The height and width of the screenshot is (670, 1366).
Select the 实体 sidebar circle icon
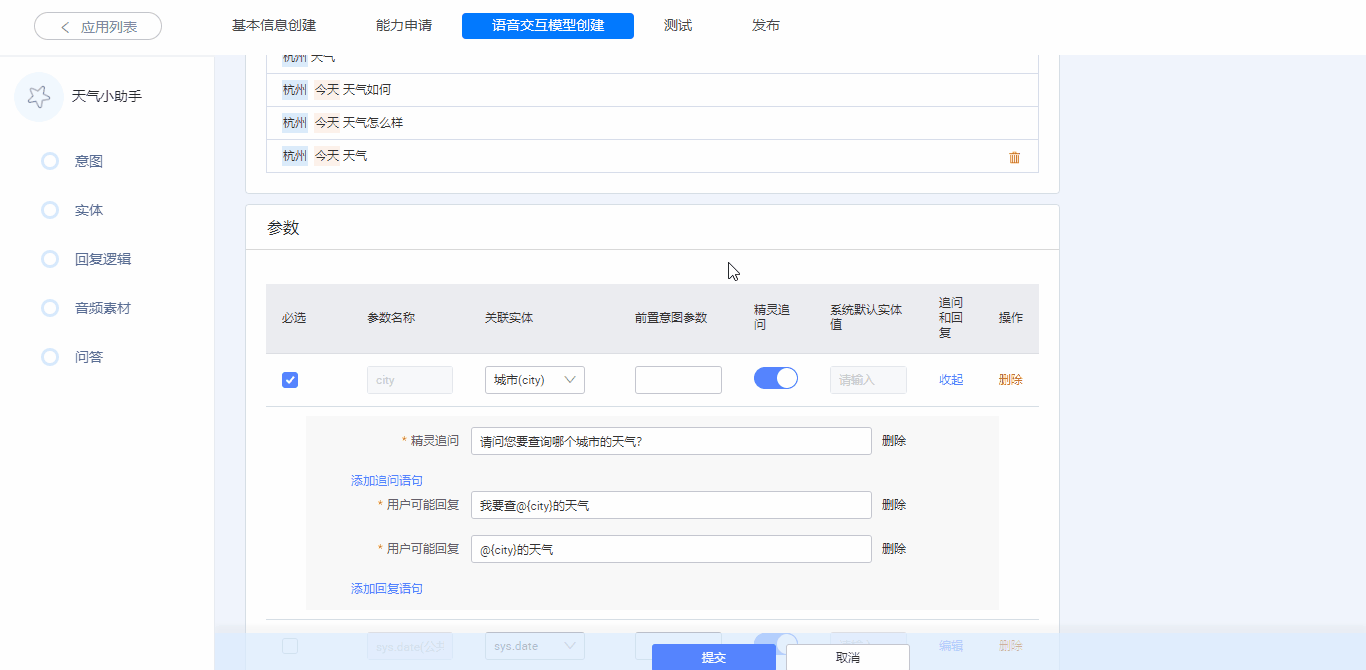click(50, 210)
